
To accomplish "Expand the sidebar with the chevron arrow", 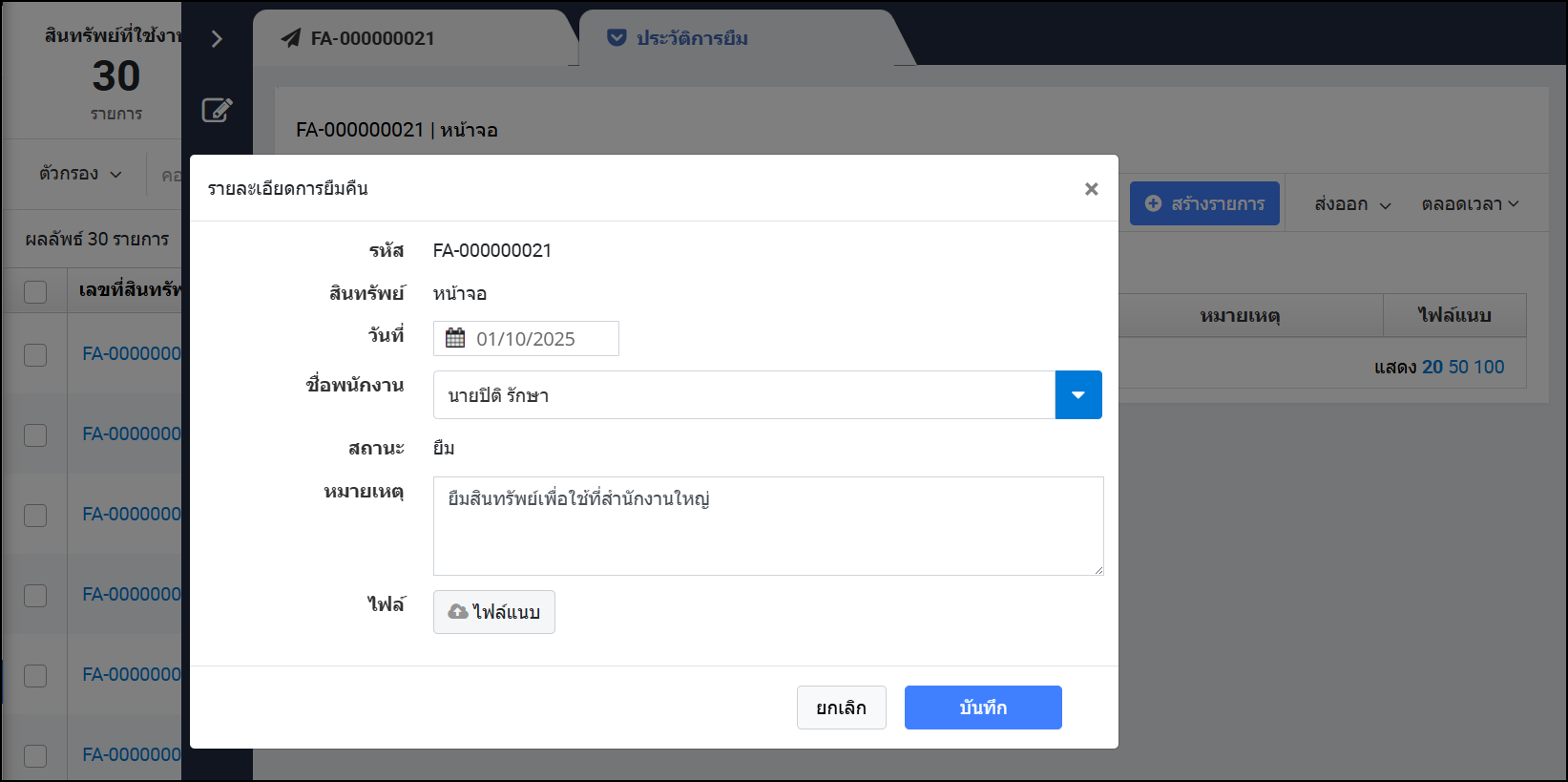I will (217, 38).
